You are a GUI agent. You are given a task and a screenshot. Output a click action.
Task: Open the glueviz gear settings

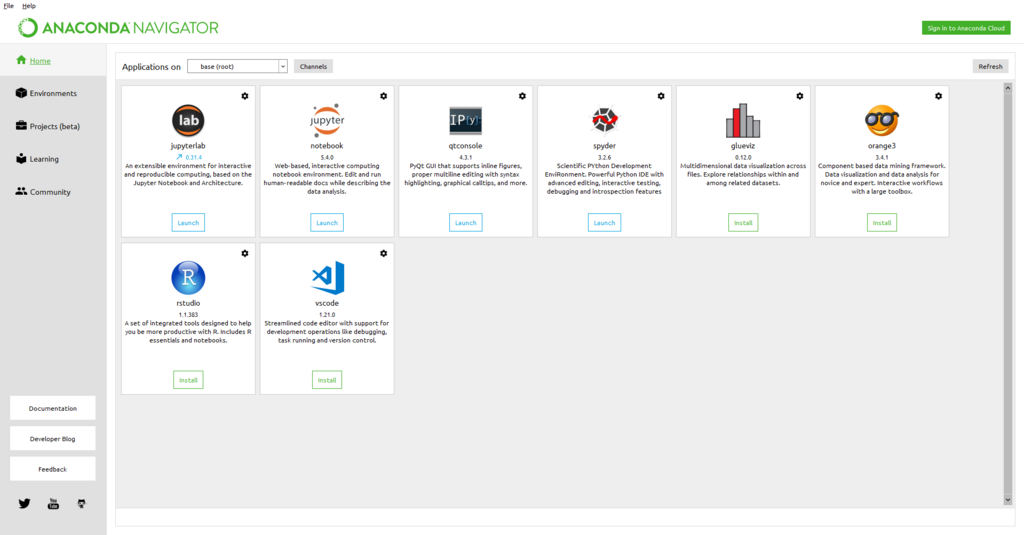click(x=799, y=96)
